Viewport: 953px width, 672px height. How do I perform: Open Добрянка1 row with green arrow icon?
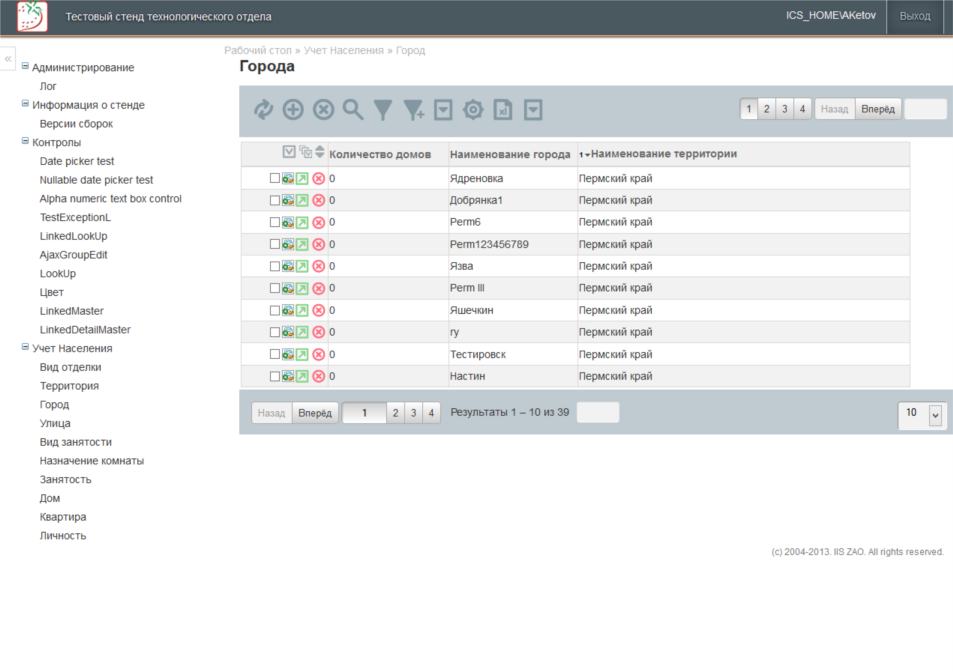302,201
